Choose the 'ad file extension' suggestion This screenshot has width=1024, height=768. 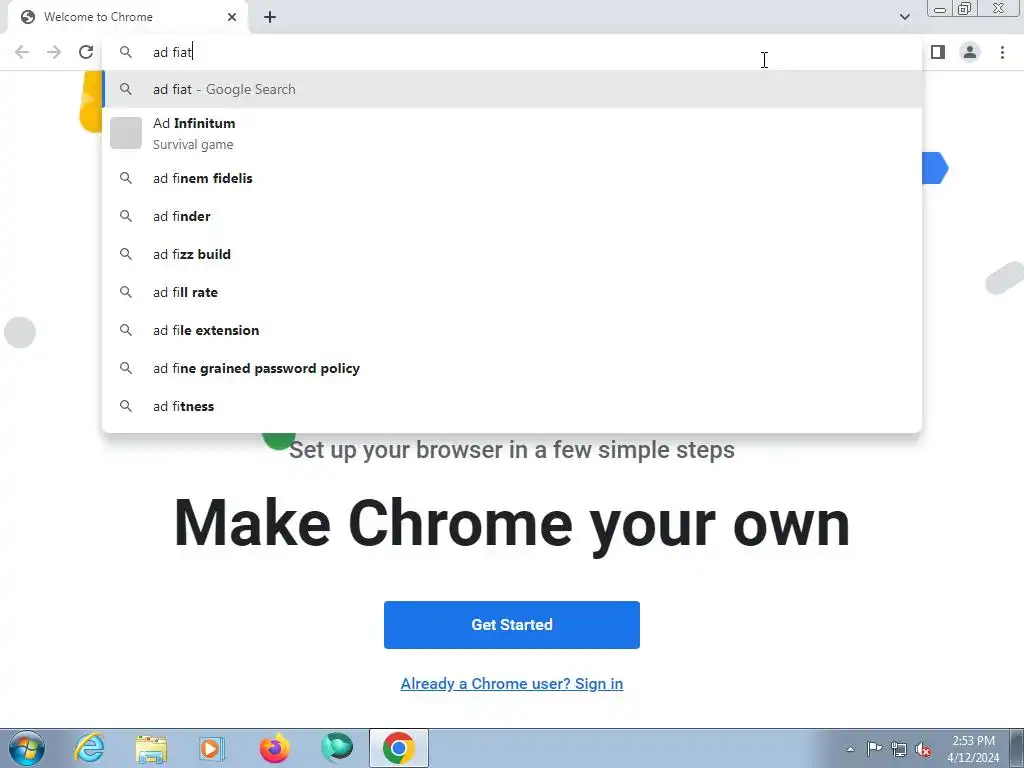(512, 330)
